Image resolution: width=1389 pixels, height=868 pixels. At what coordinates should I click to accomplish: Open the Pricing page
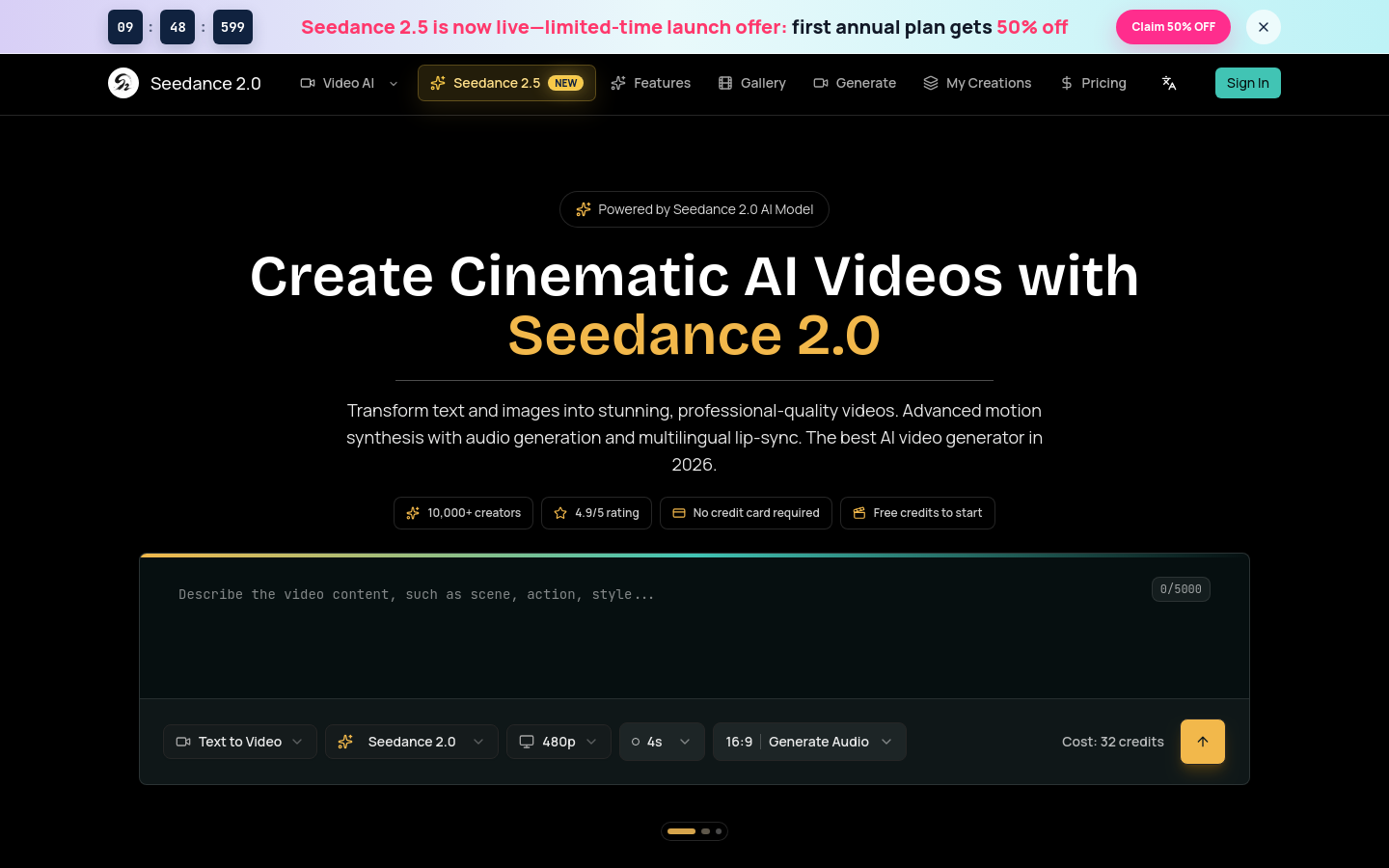pos(1093,83)
